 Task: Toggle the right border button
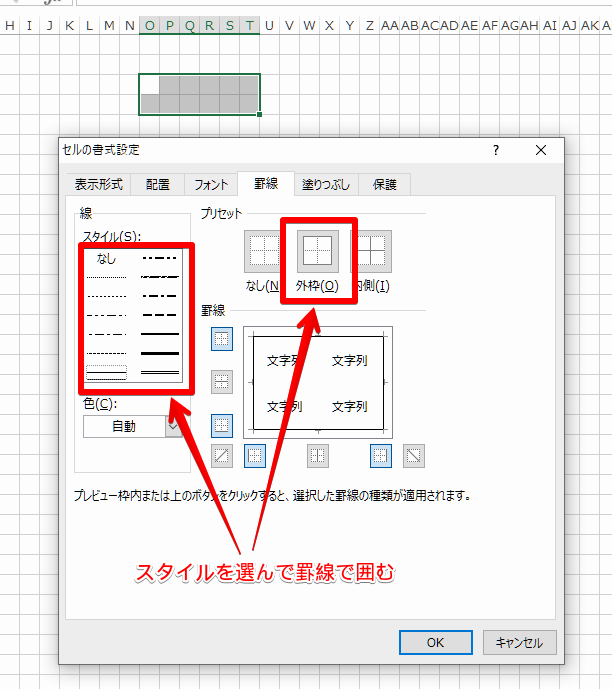tap(380, 456)
